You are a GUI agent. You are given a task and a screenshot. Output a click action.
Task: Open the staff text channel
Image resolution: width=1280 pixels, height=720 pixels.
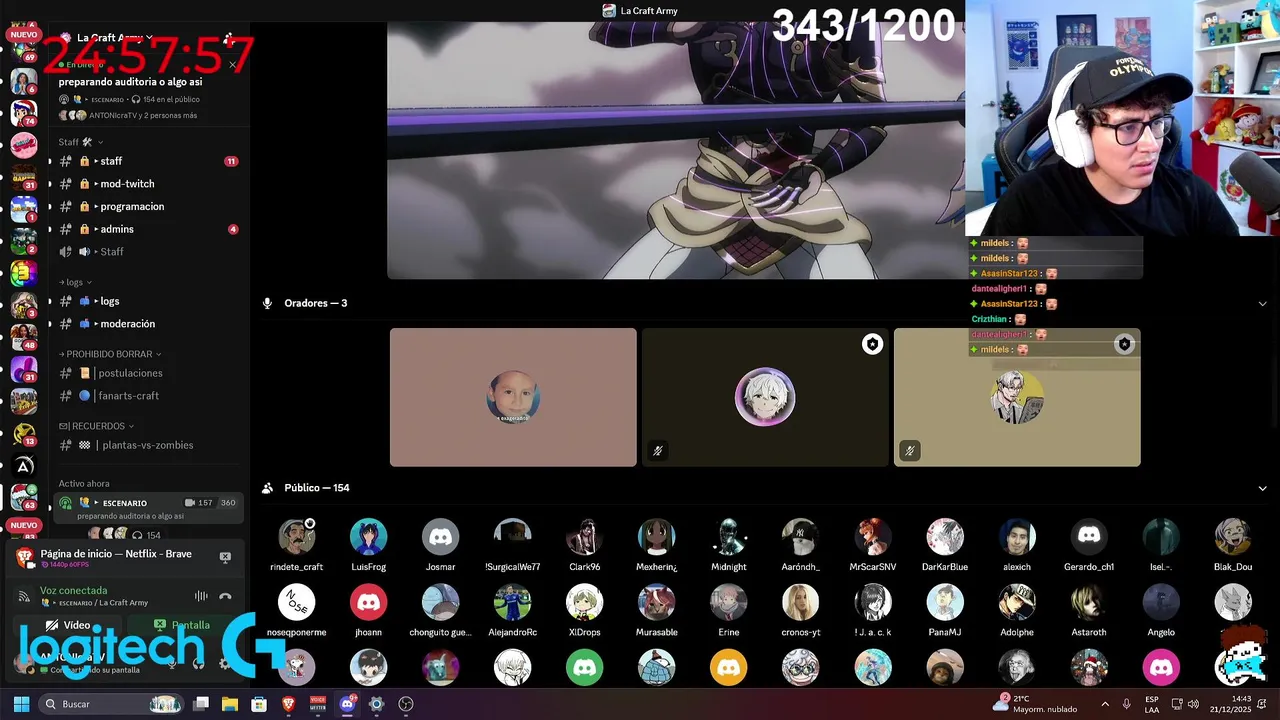tap(148, 161)
